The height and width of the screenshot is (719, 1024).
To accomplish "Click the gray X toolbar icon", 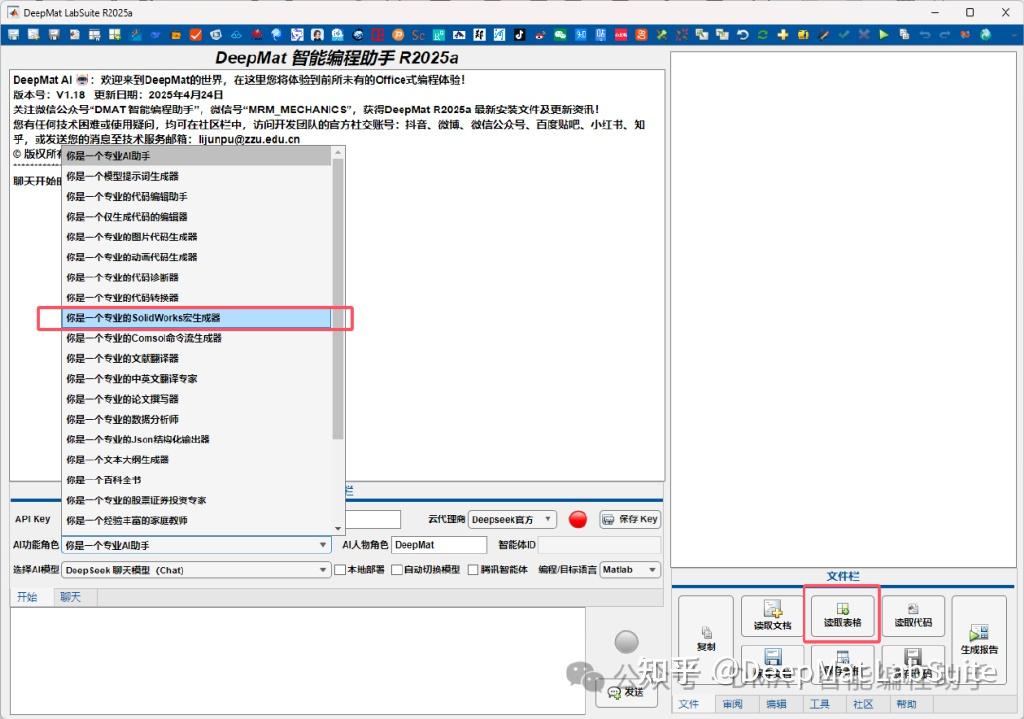I will [864, 35].
